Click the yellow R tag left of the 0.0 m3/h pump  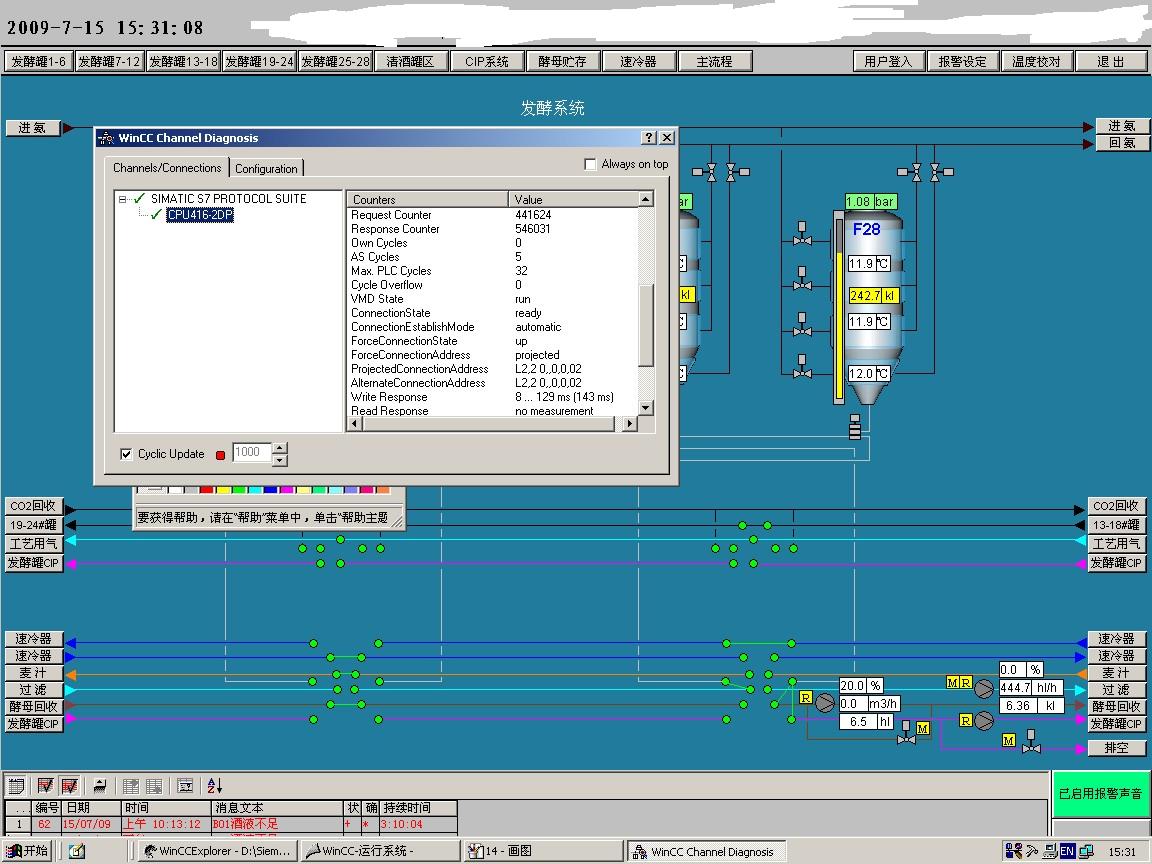coord(805,697)
